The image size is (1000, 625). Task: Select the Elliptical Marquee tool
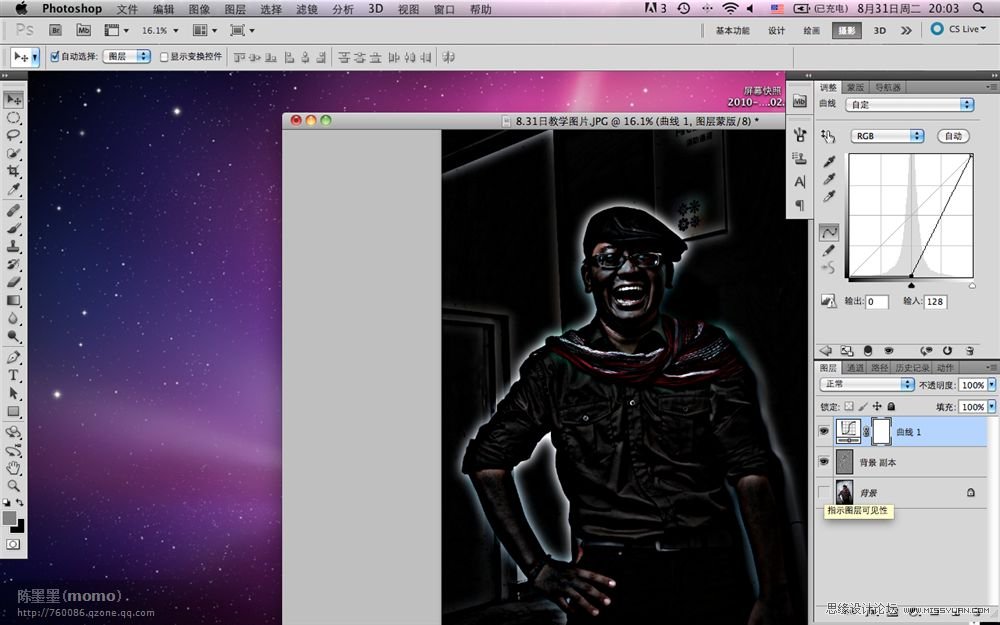[x=13, y=118]
